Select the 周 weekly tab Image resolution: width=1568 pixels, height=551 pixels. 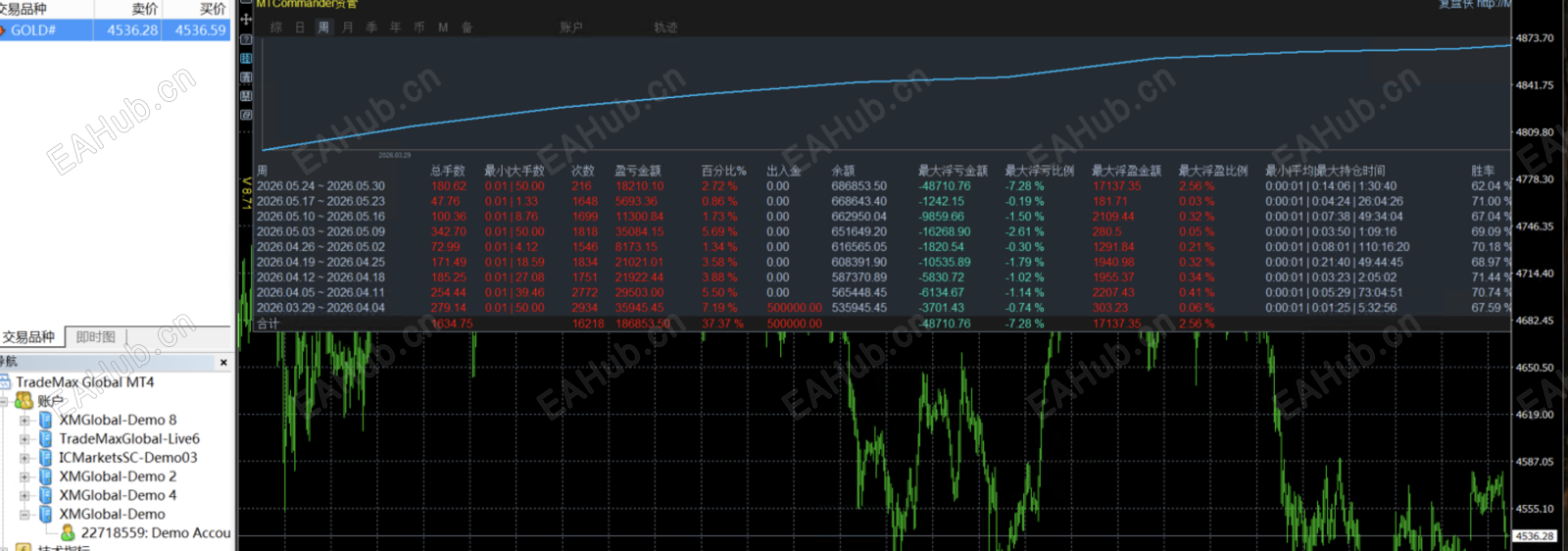[x=323, y=27]
